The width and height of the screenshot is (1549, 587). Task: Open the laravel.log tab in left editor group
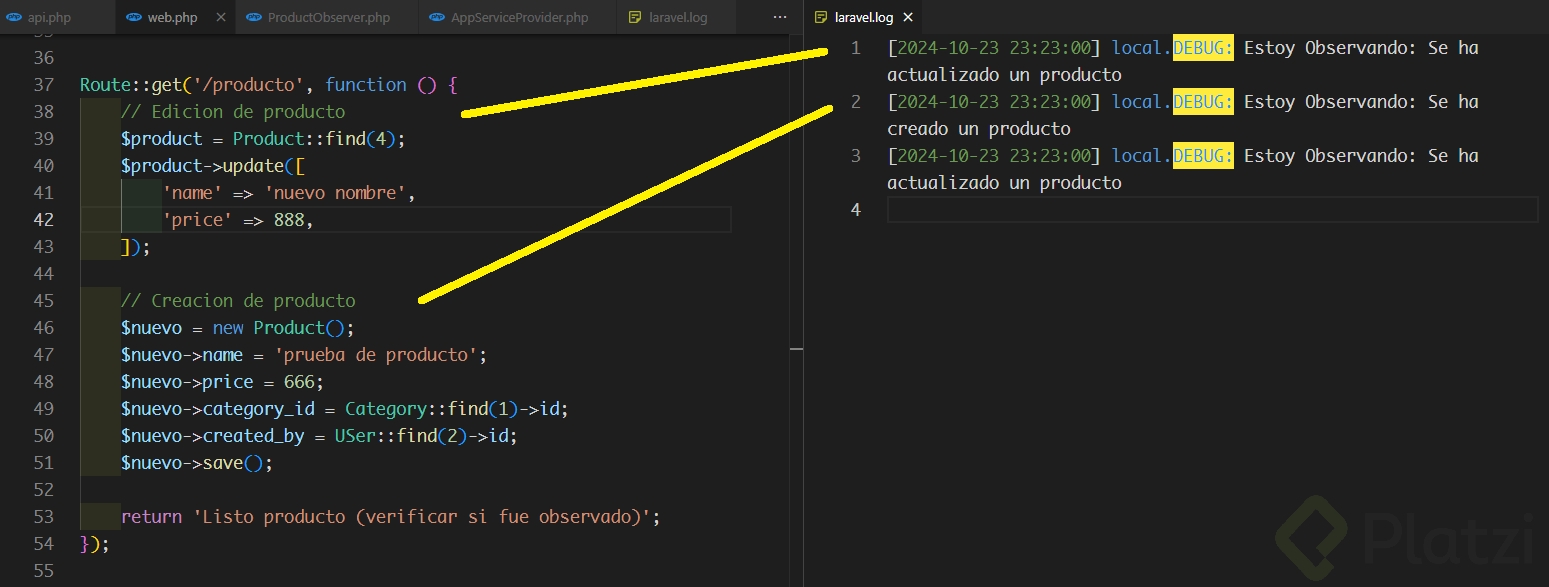(678, 18)
